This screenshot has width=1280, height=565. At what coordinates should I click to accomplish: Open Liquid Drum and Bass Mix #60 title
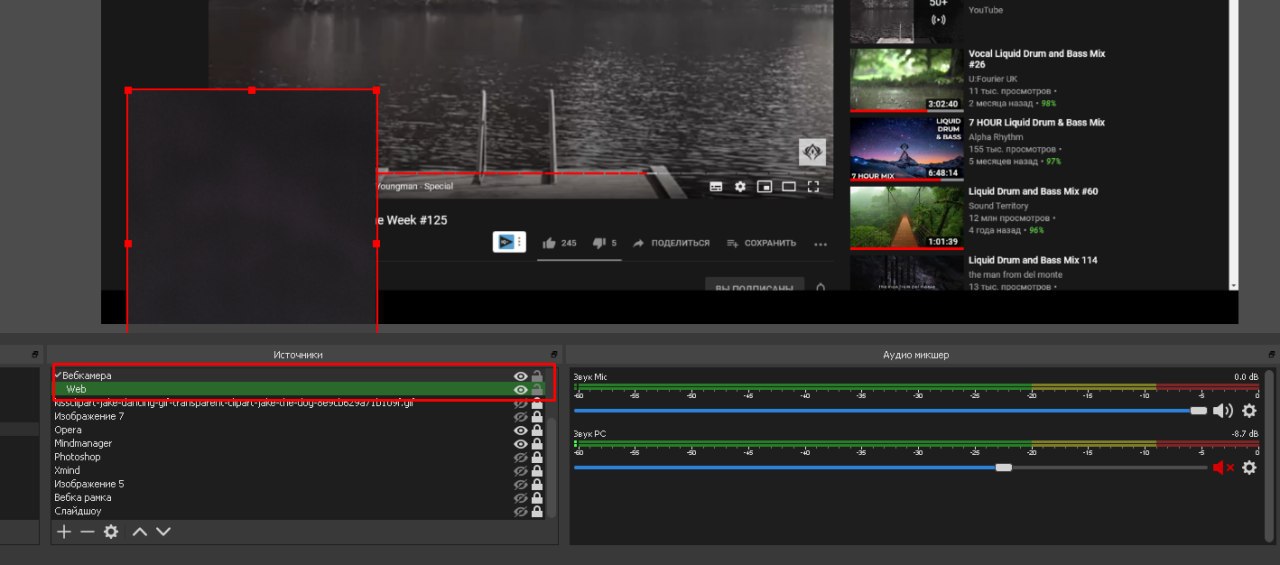click(1033, 191)
